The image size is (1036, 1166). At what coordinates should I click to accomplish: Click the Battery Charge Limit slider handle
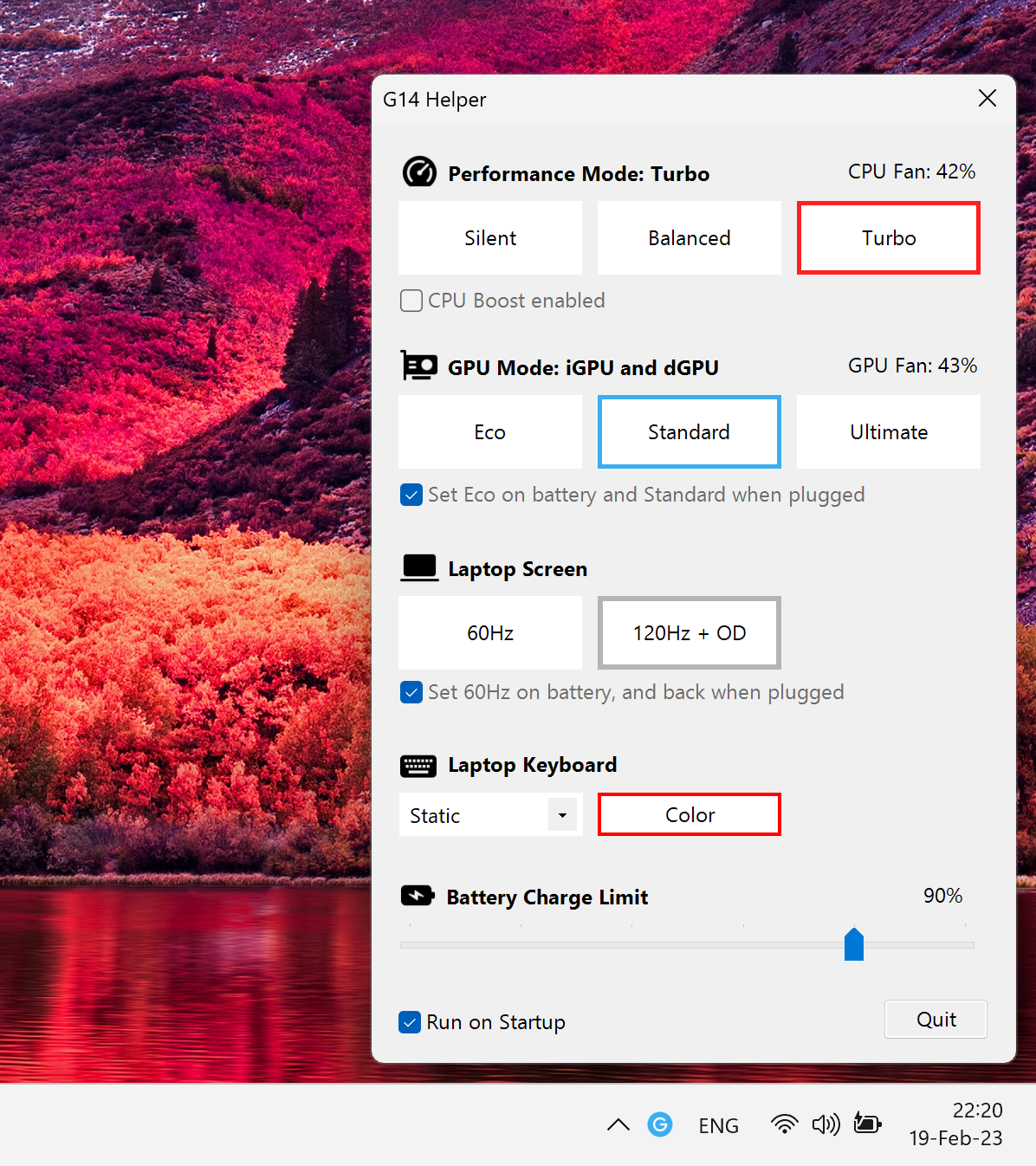[x=854, y=944]
